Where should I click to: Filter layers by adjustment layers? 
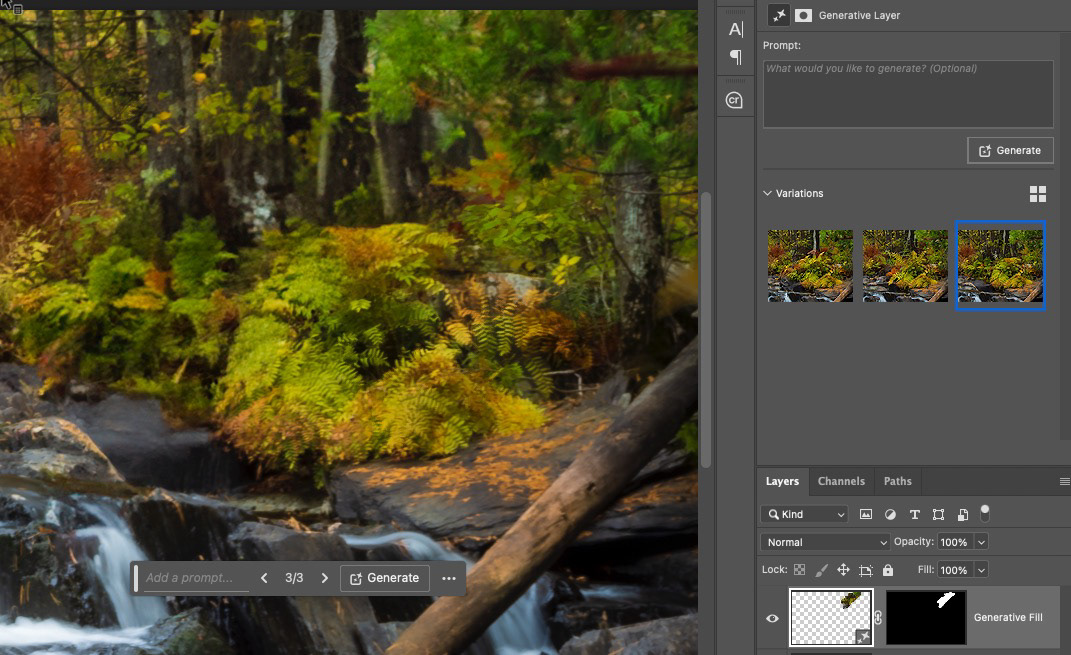pos(890,514)
